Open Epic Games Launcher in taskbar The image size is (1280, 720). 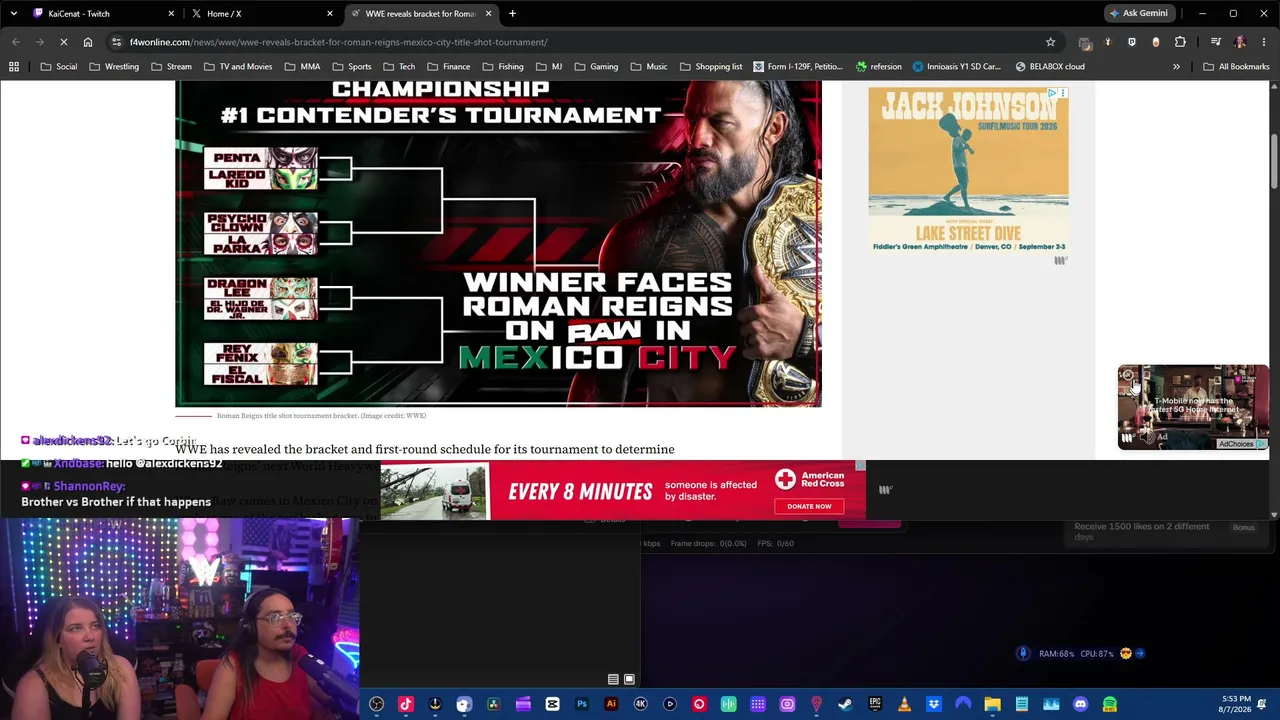pyautogui.click(x=875, y=704)
